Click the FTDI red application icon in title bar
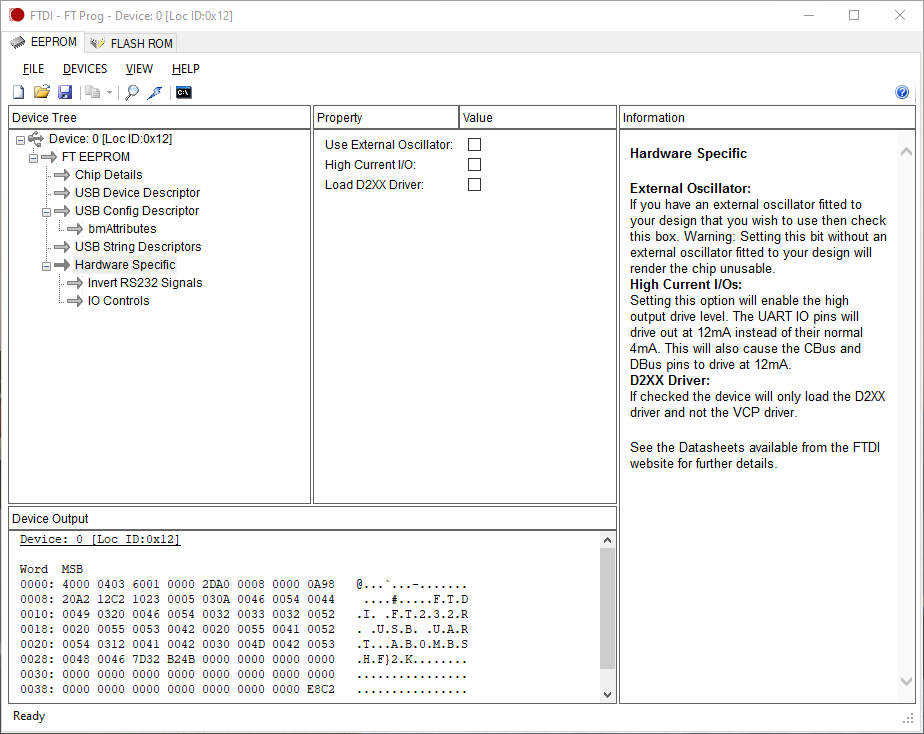Image resolution: width=924 pixels, height=734 pixels. pos(16,15)
